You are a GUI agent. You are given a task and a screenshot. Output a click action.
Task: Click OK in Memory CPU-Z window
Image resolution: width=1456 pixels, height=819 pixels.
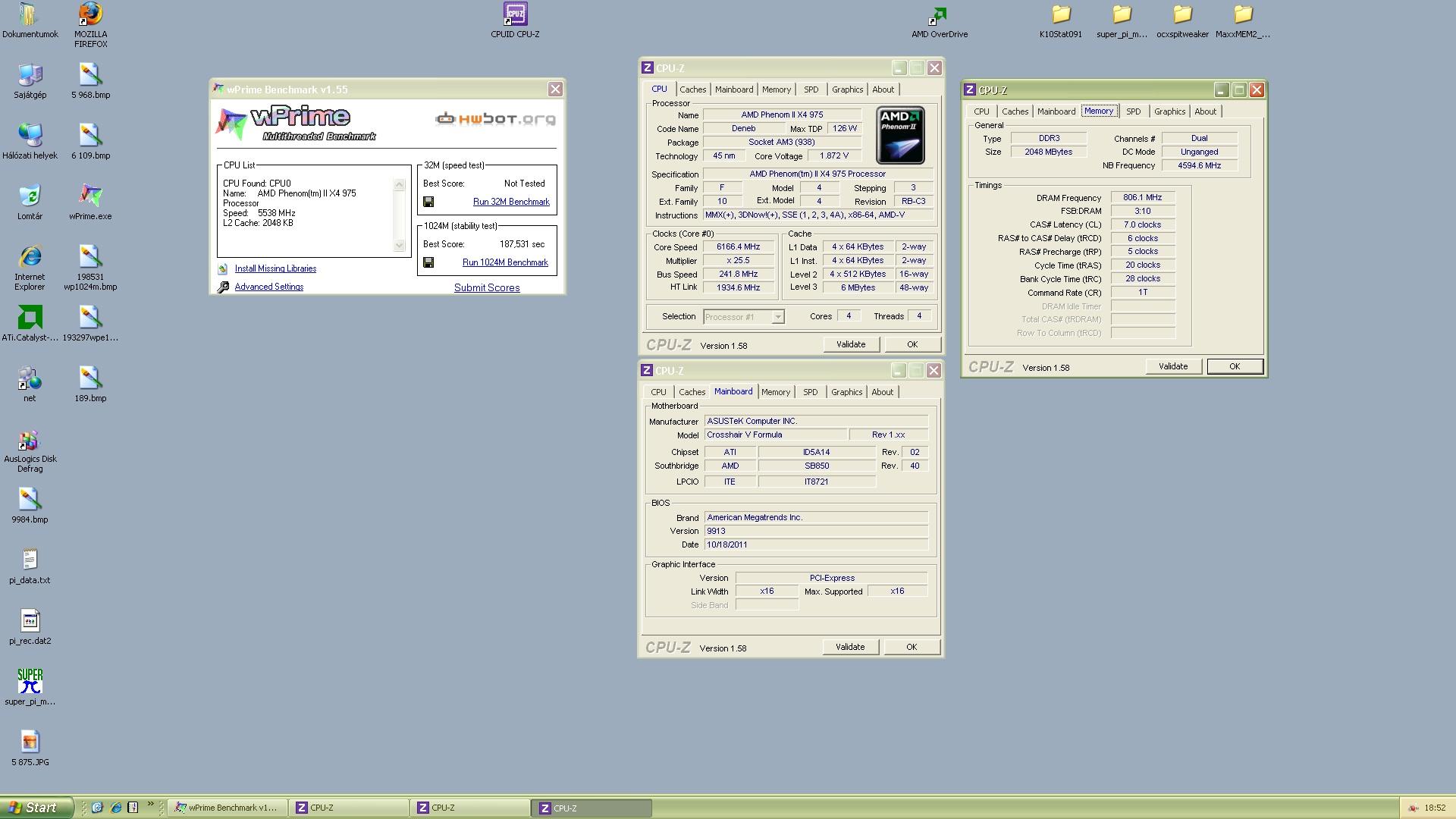pyautogui.click(x=1235, y=366)
